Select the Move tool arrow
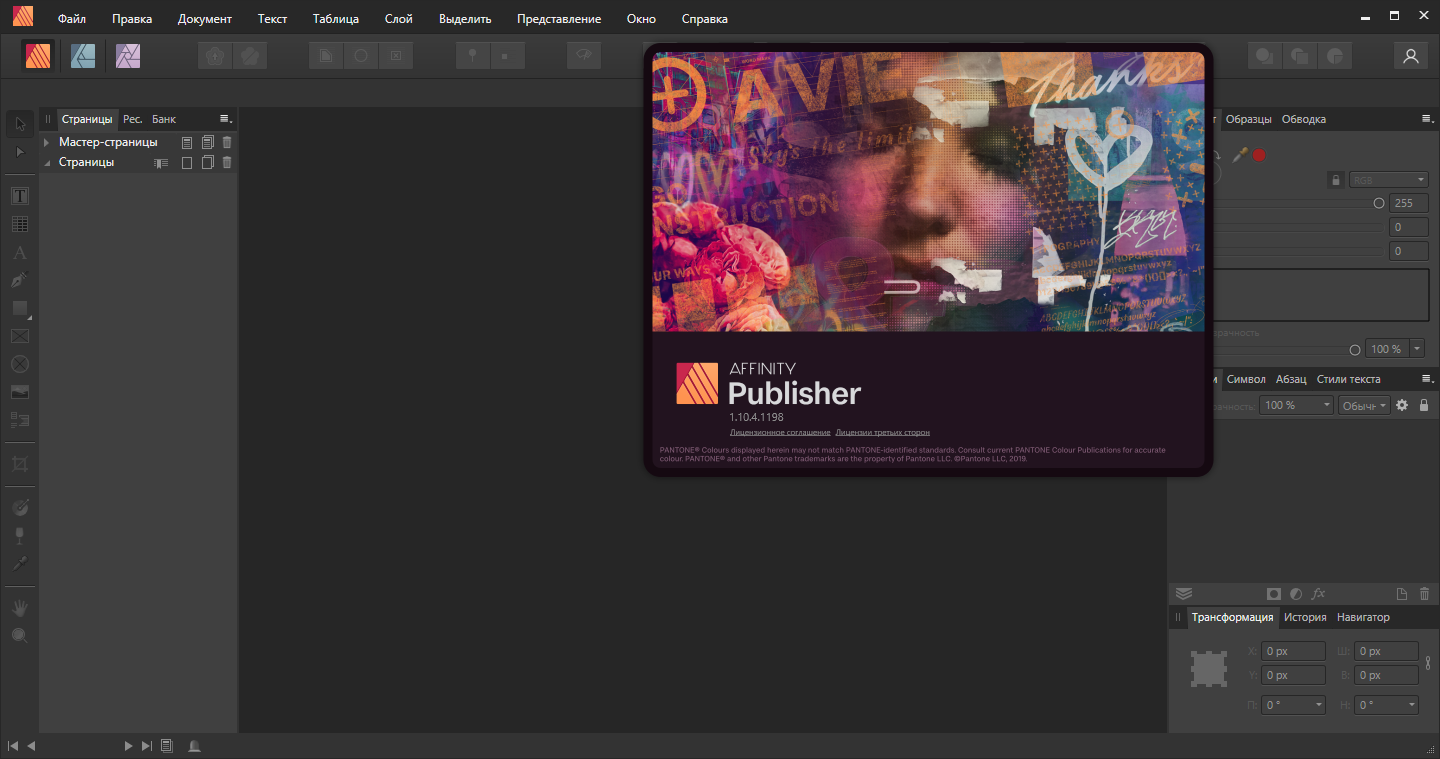This screenshot has width=1440, height=759. coord(20,124)
